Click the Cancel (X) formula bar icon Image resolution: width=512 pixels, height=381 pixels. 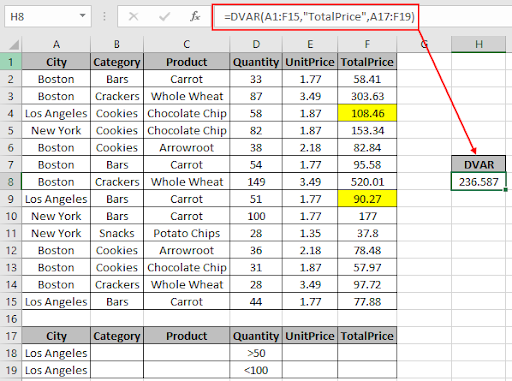click(x=133, y=16)
